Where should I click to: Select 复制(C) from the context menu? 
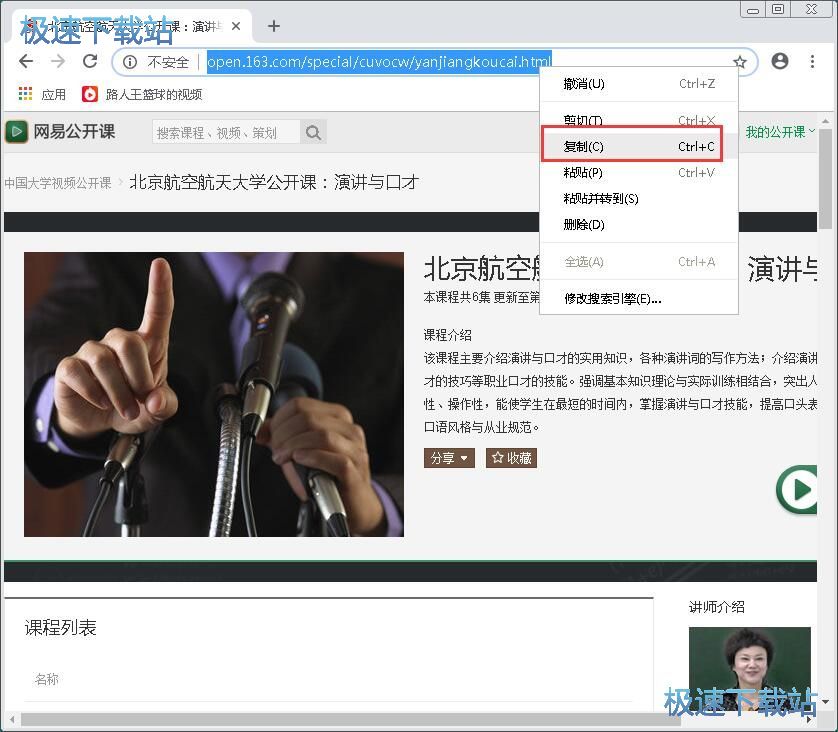(583, 145)
